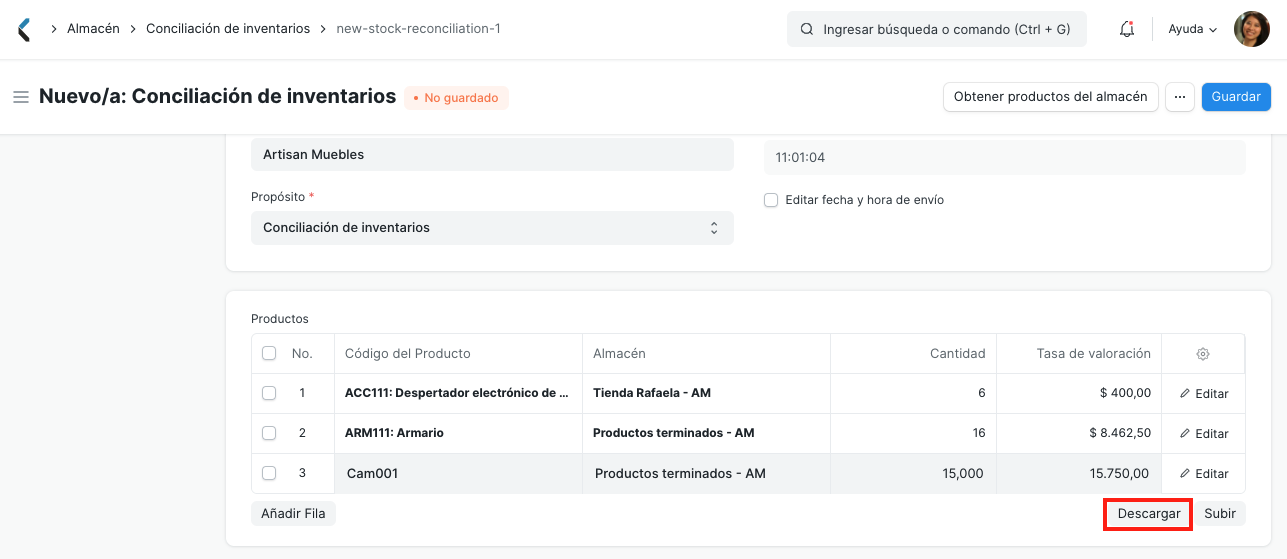Click Obtener productos del almacén

point(1050,97)
